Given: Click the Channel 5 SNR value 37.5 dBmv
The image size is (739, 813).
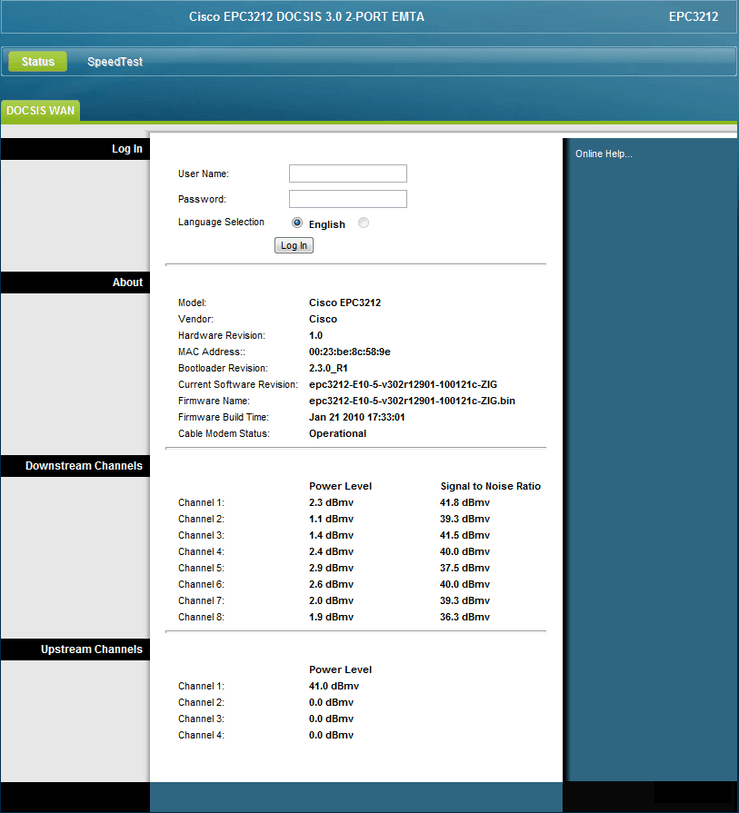Looking at the screenshot, I should (465, 568).
